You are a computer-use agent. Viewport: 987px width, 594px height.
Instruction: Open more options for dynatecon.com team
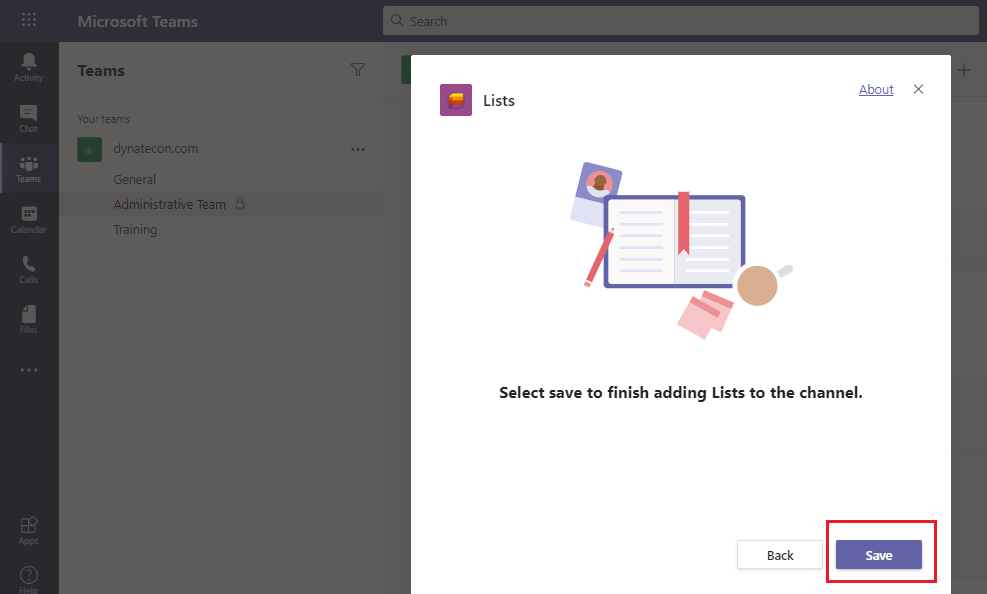click(x=358, y=149)
